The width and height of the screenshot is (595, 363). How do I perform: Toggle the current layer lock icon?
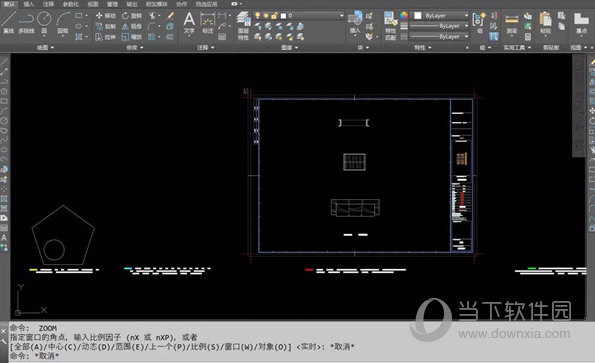click(274, 16)
